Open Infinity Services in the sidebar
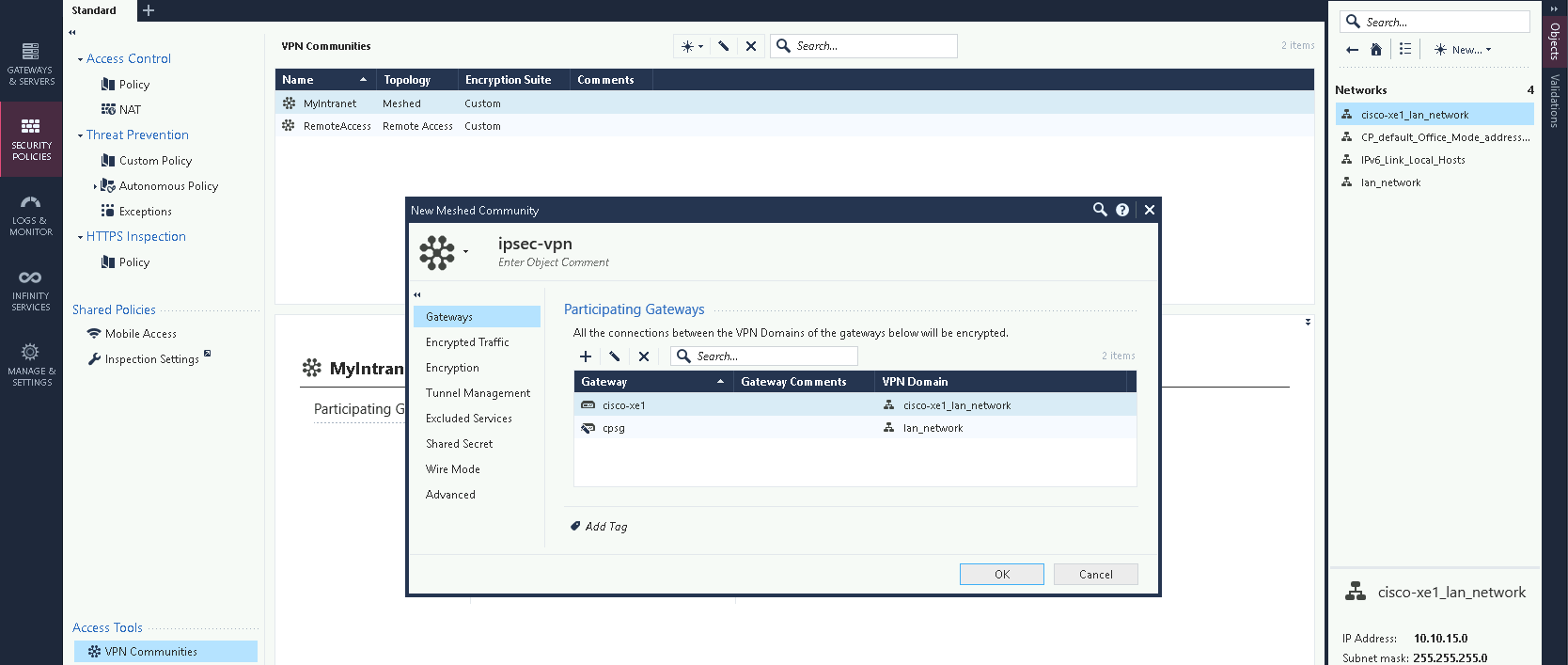This screenshot has height=665, width=1568. point(31,290)
